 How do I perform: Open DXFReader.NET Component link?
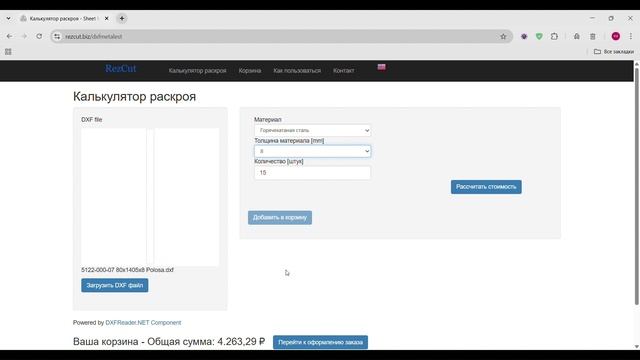coord(143,322)
